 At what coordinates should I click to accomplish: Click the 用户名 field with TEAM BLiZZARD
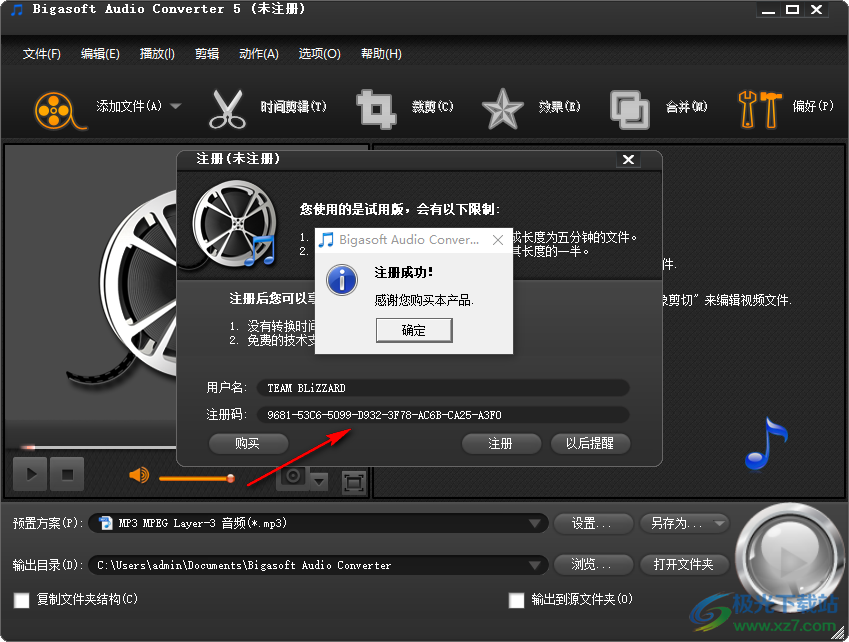tap(442, 388)
